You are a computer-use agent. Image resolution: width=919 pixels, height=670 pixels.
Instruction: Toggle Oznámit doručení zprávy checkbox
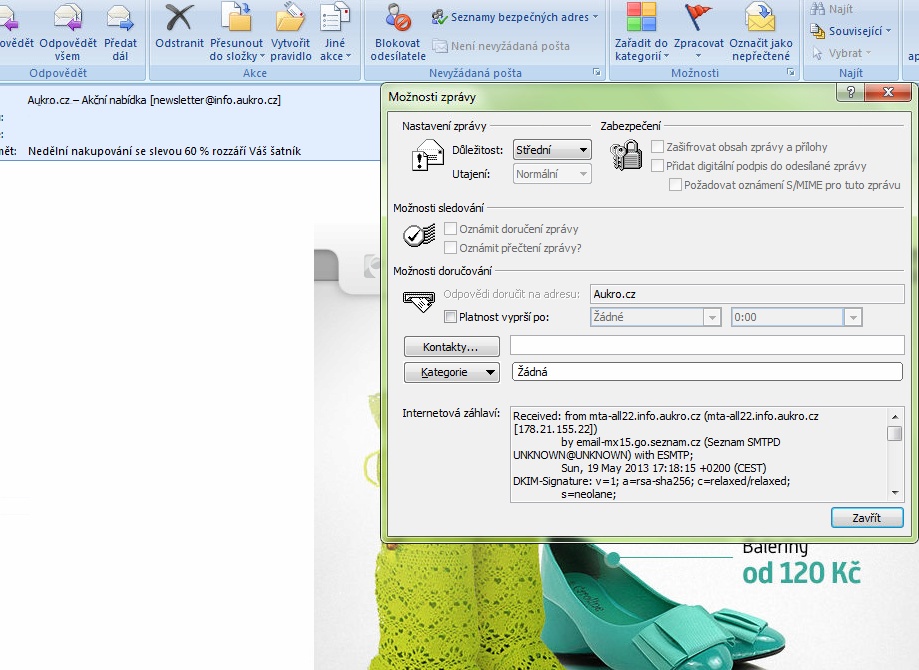pyautogui.click(x=450, y=229)
